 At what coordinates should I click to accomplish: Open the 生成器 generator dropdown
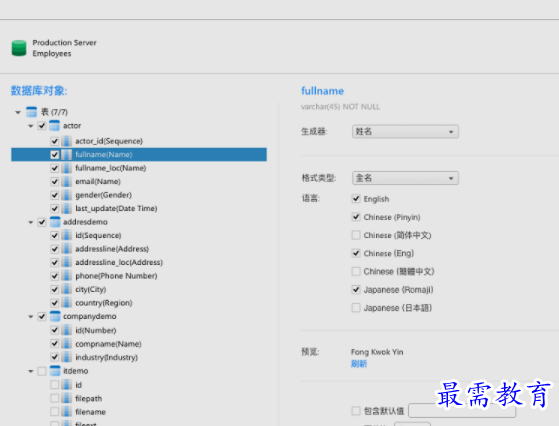pyautogui.click(x=405, y=132)
